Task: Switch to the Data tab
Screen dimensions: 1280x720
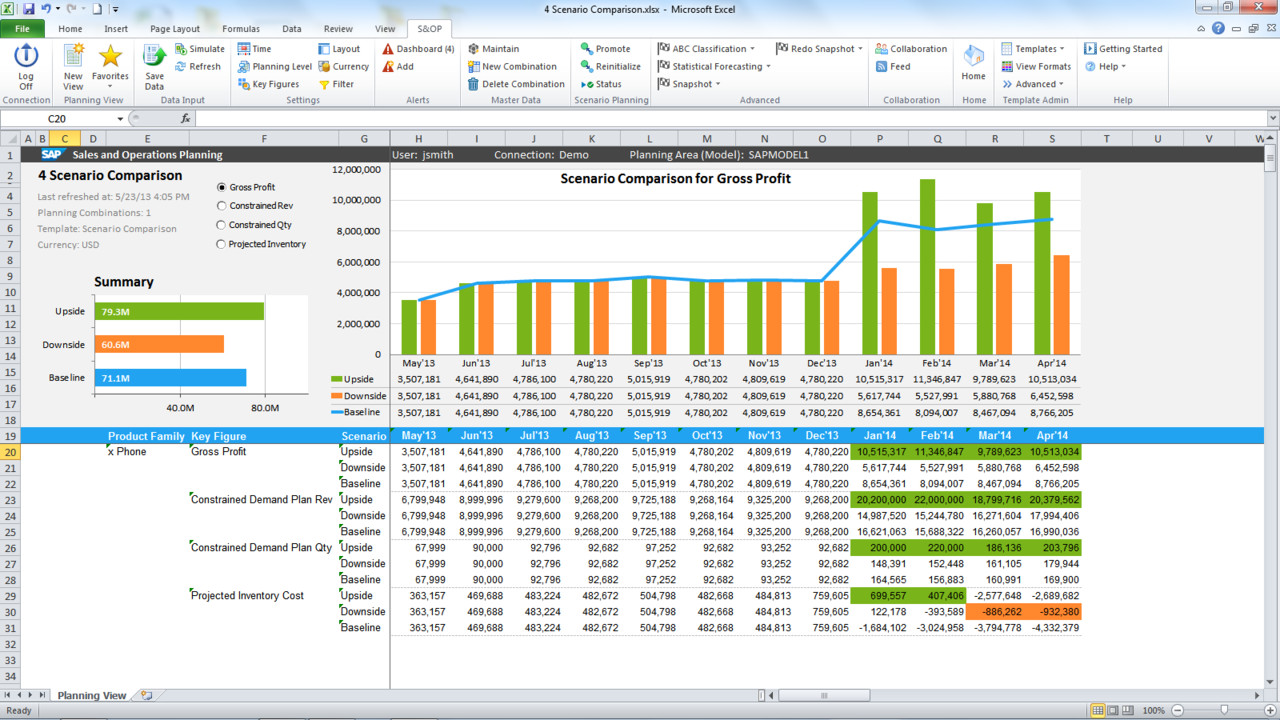Action: [x=291, y=29]
